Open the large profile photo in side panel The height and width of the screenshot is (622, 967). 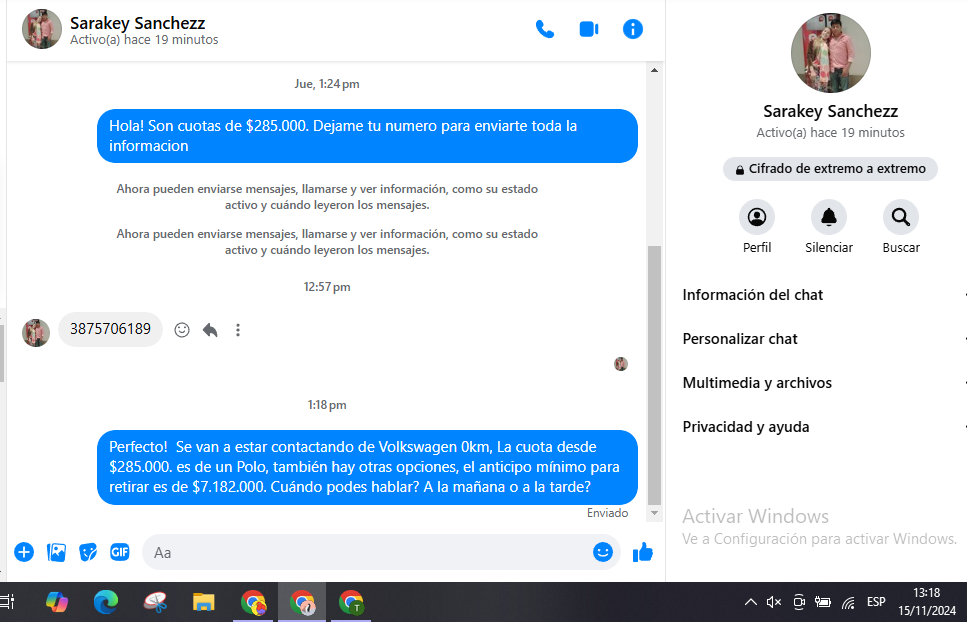831,53
